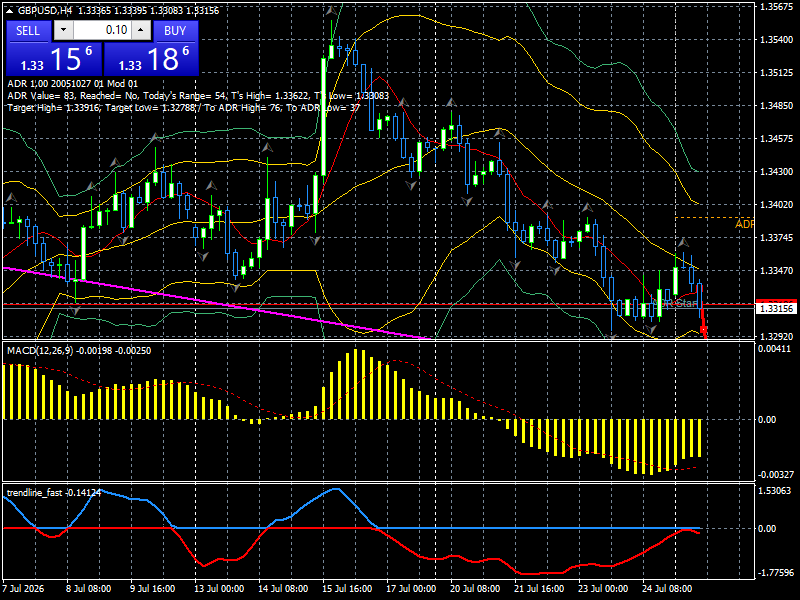Click trendline_fast scale value 1.53063

[x=774, y=490]
